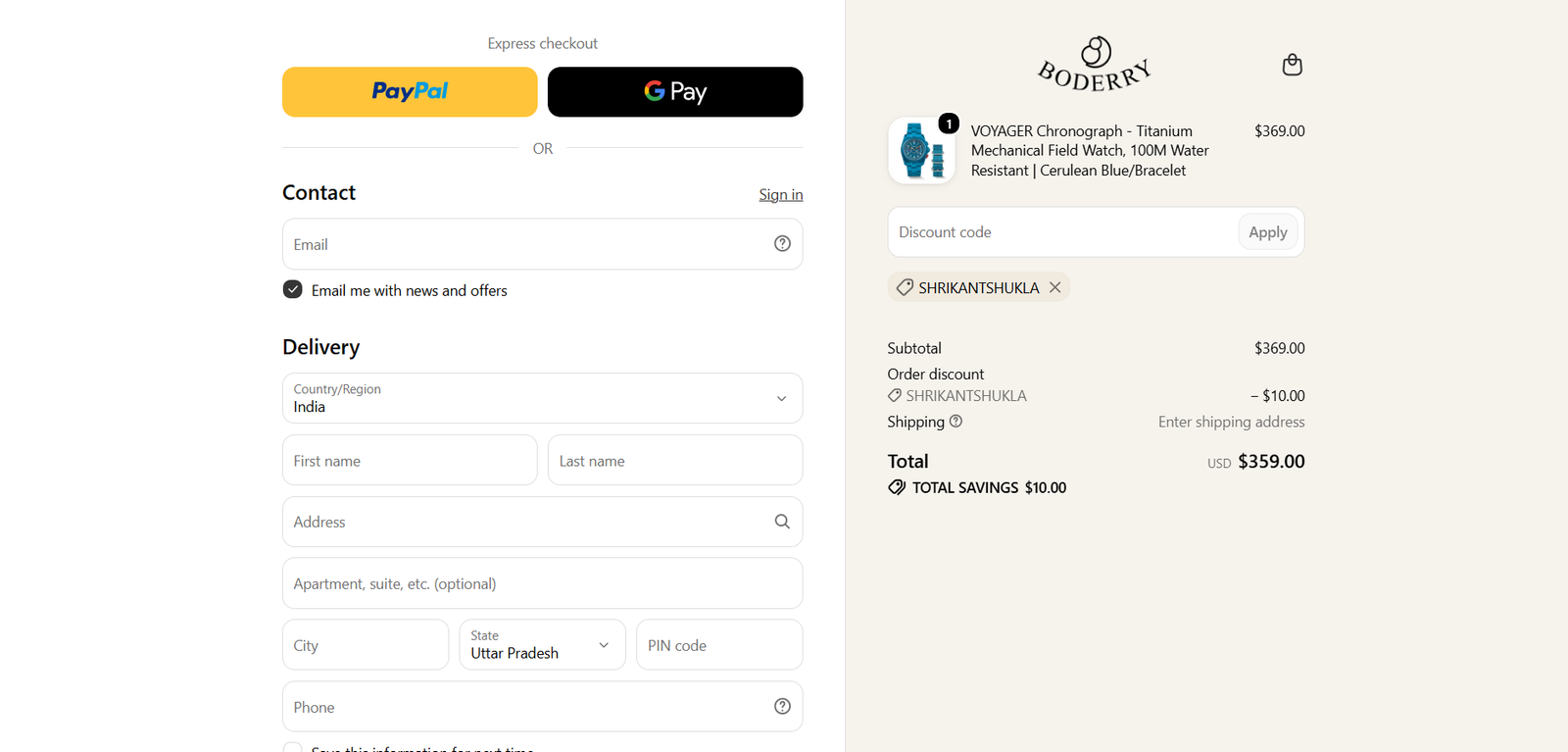Screen dimensions: 1568x752
Task: Click the quantity badge on watch thumbnail
Action: point(949,124)
